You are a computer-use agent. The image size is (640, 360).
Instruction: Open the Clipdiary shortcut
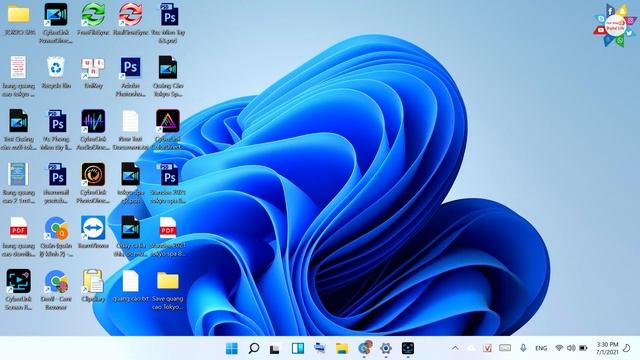93,282
